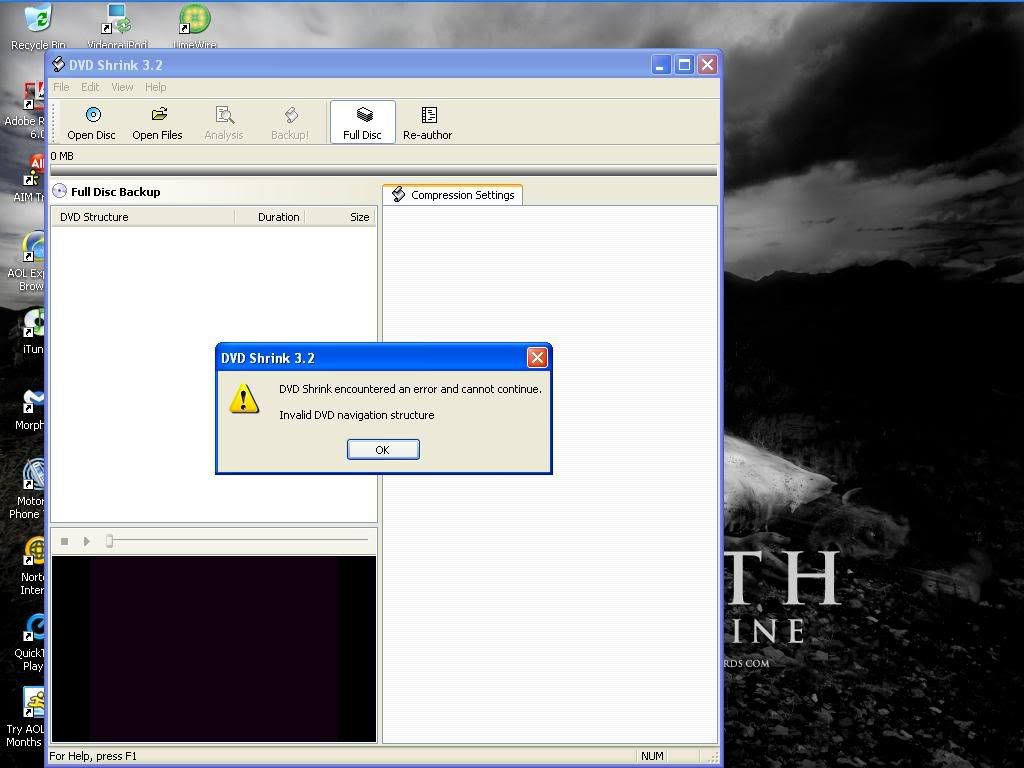Select the Full Disc mode button
Image resolution: width=1024 pixels, height=768 pixels.
coord(362,122)
